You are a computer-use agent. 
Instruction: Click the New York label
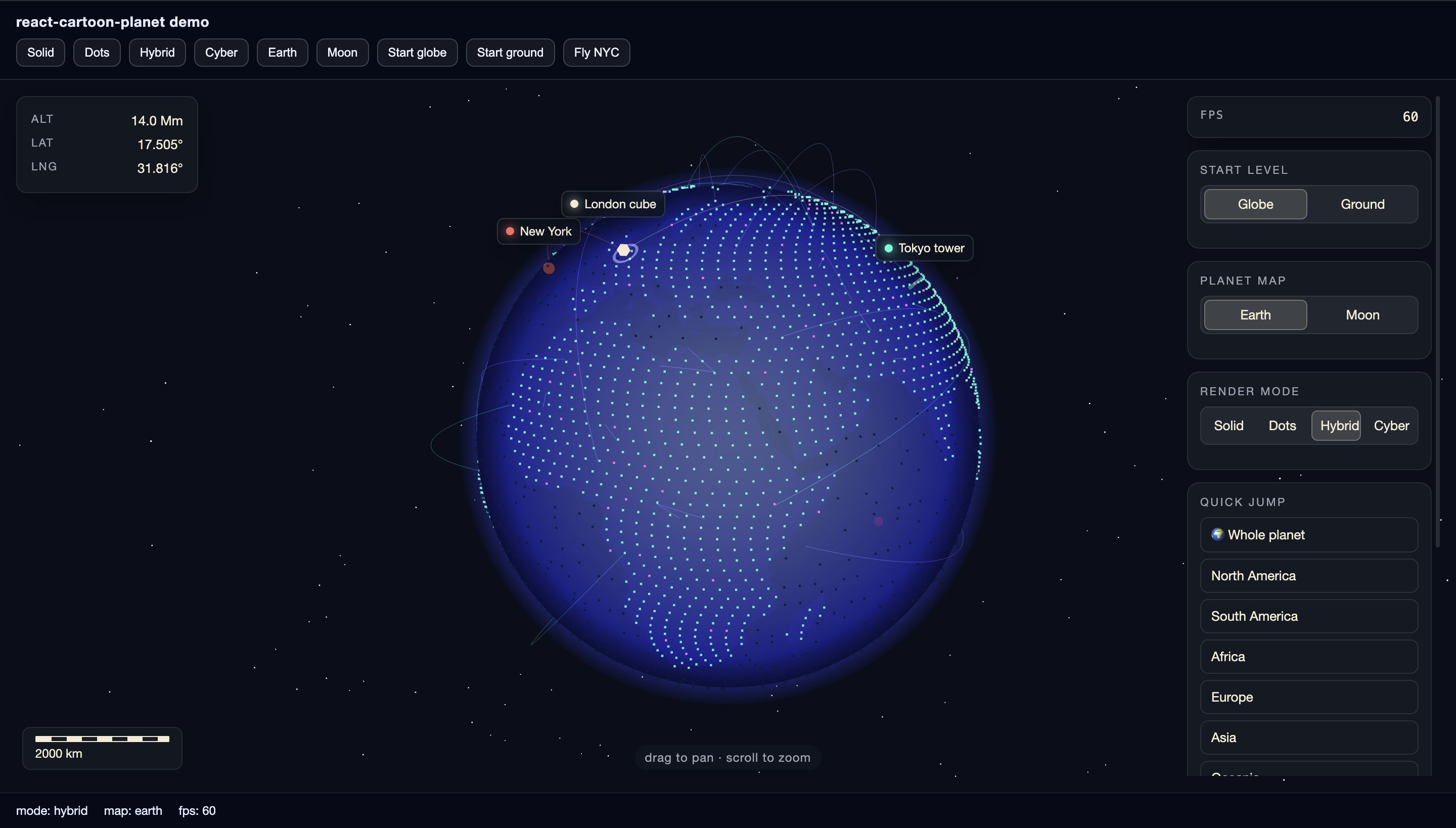point(538,232)
